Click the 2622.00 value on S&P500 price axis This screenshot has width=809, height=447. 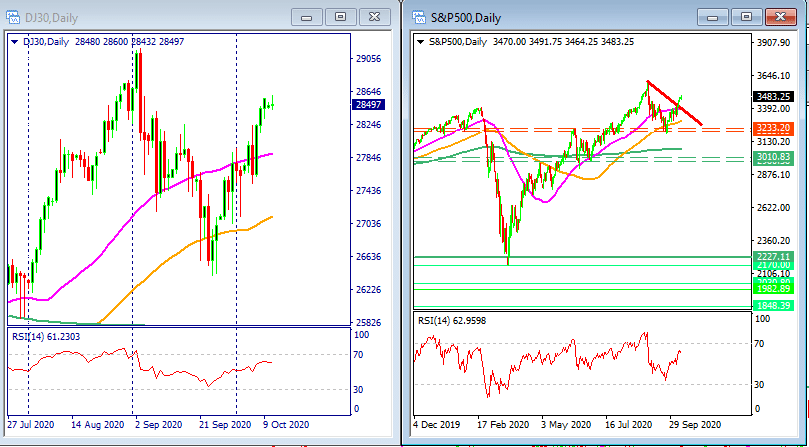point(772,207)
